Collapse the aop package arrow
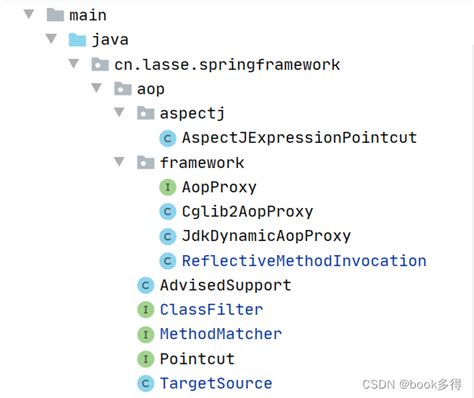Viewport: 474px width, 398px height. (x=96, y=88)
